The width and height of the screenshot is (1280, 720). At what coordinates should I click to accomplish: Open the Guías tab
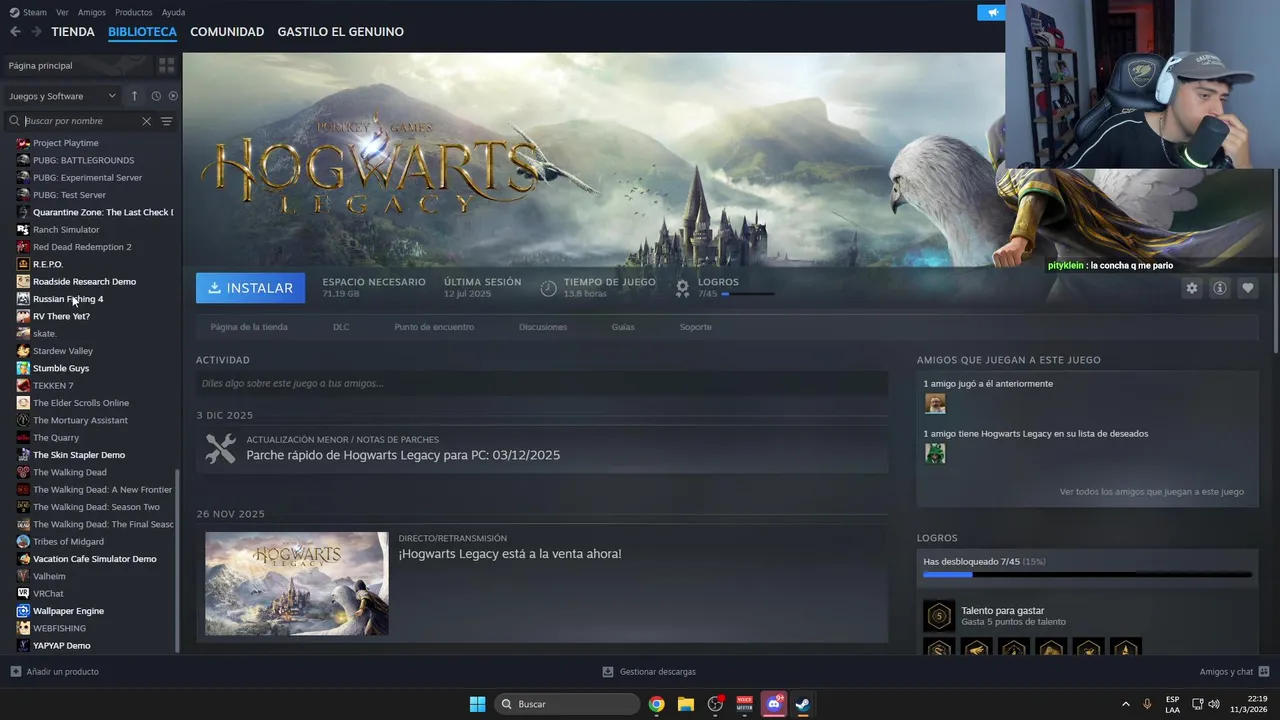(623, 327)
